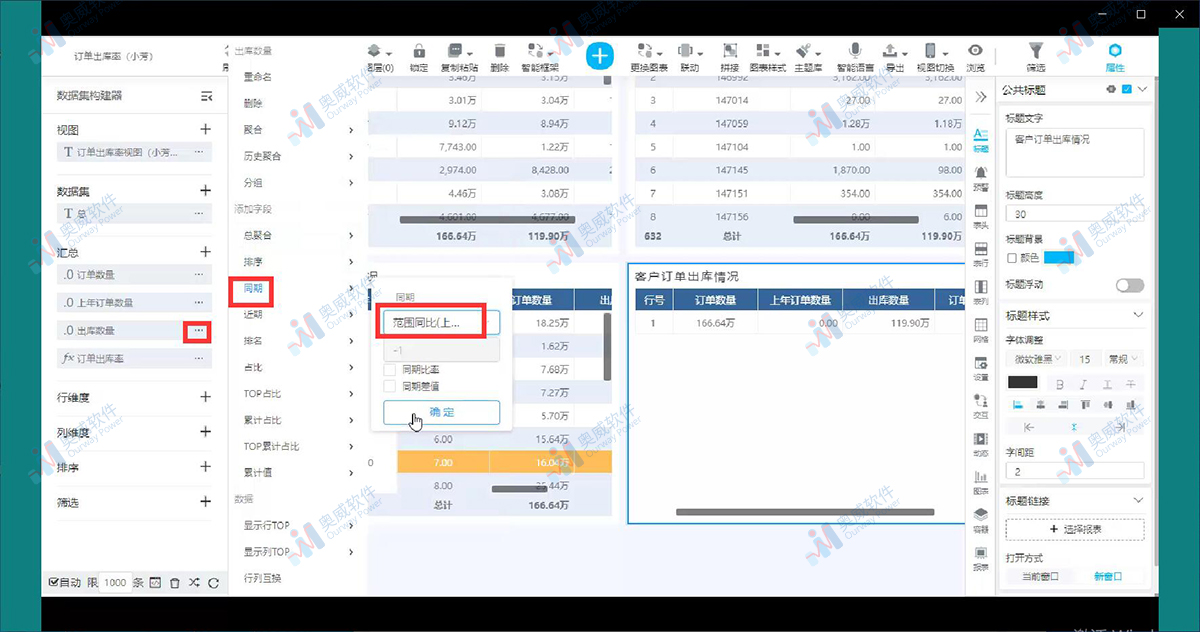This screenshot has height=632, width=1200.
Task: Open the 微软雅黑 font dropdown
Action: [1036, 359]
